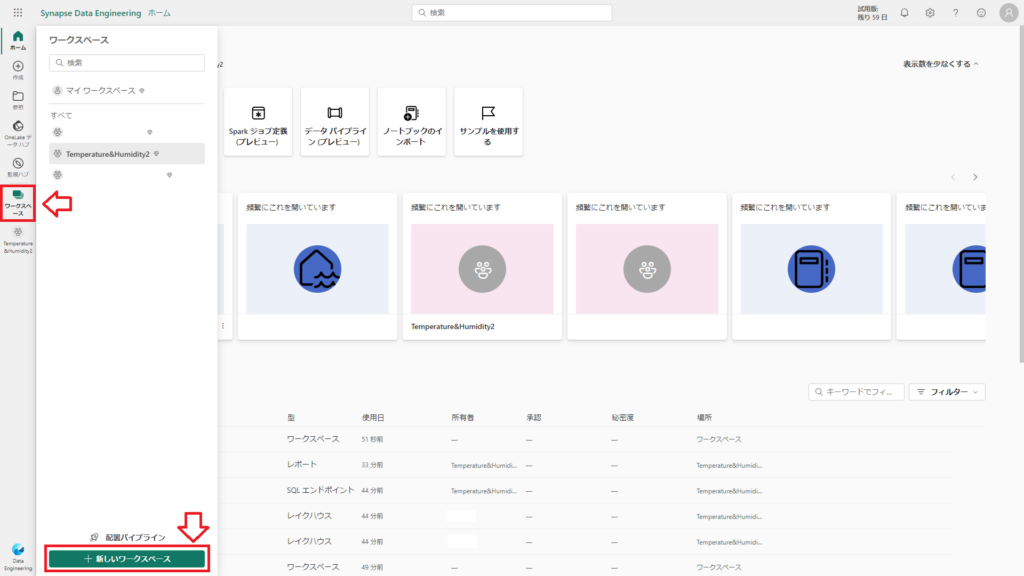Open the settings gear icon
Image resolution: width=1024 pixels, height=576 pixels.
930,13
